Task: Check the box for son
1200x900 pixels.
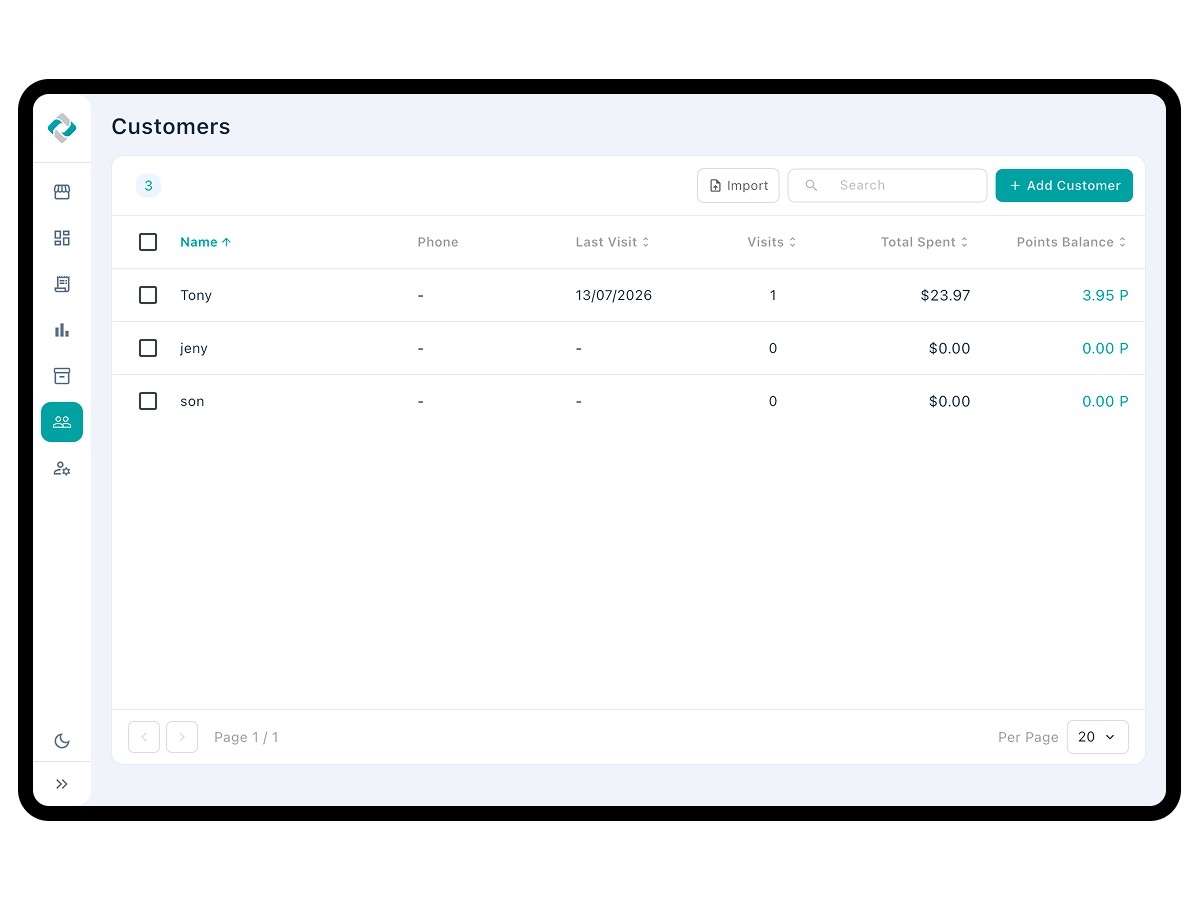Action: (x=148, y=401)
